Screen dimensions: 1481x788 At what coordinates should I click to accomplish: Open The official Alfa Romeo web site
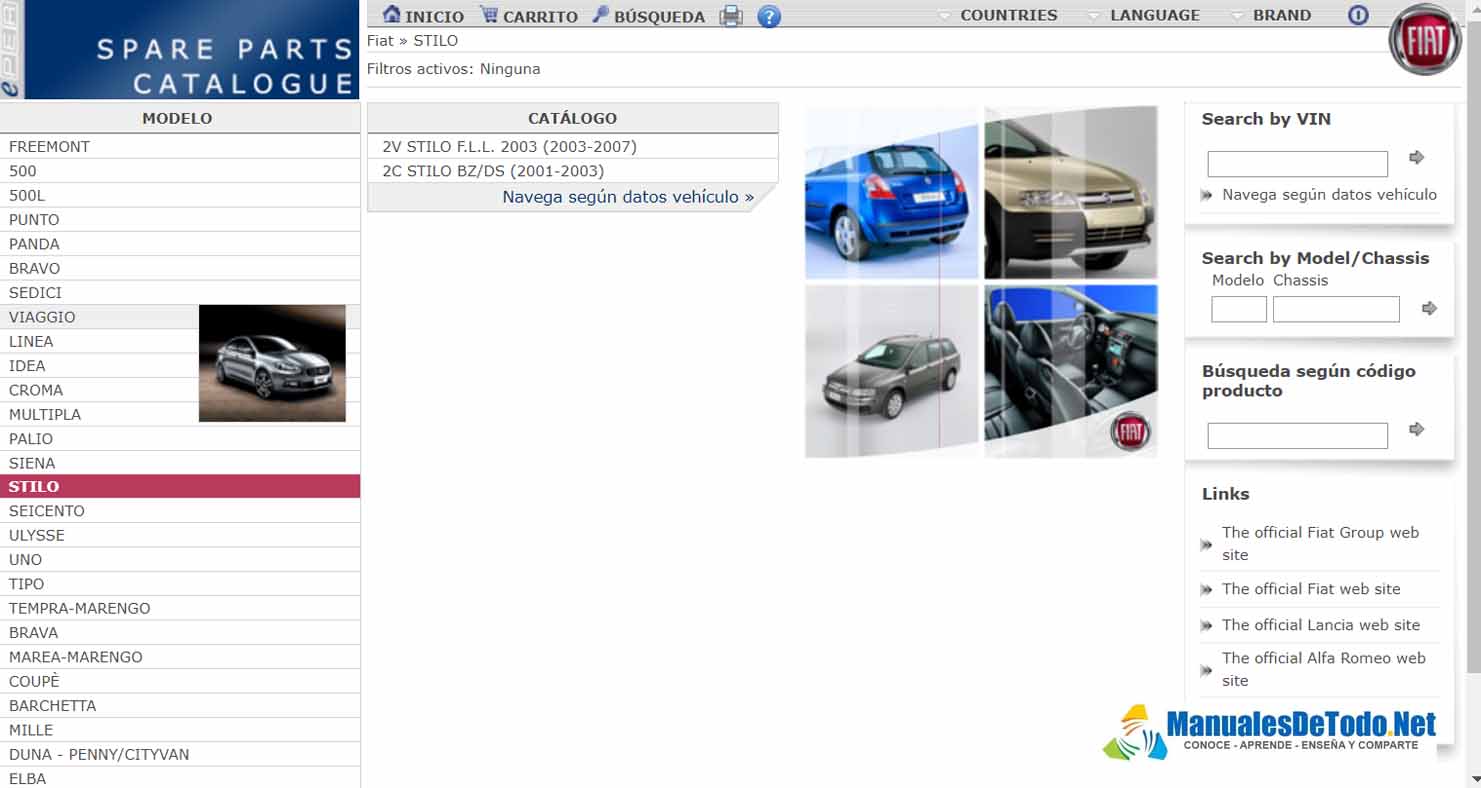pyautogui.click(x=1323, y=669)
